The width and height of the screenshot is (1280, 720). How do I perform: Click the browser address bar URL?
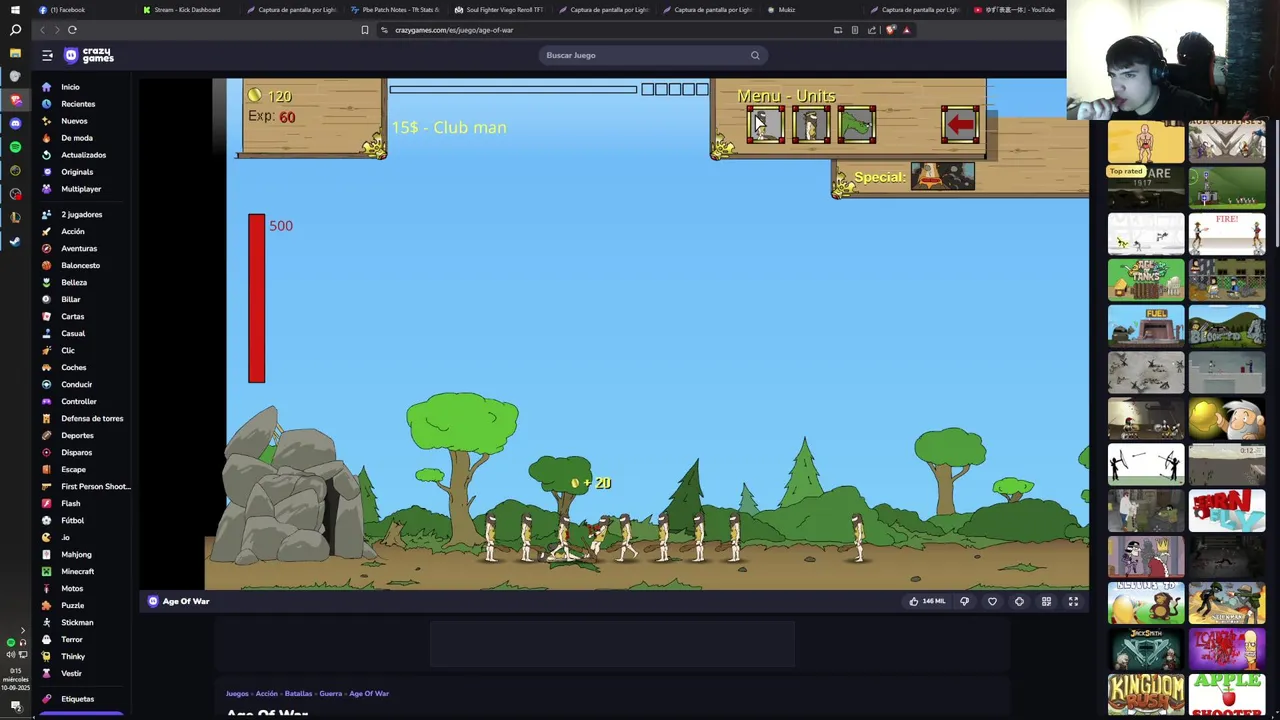[x=454, y=30]
